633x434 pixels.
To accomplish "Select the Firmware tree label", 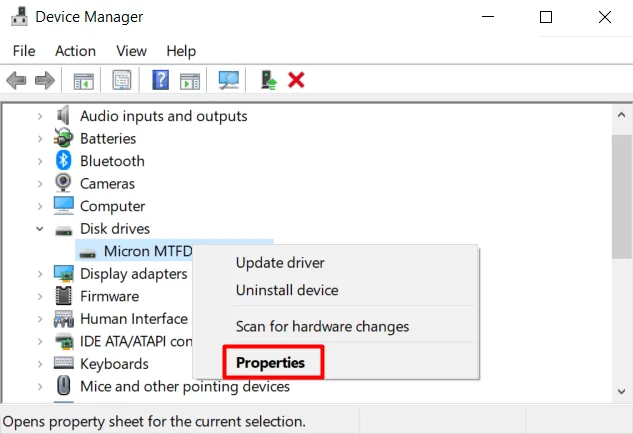I will tap(109, 296).
